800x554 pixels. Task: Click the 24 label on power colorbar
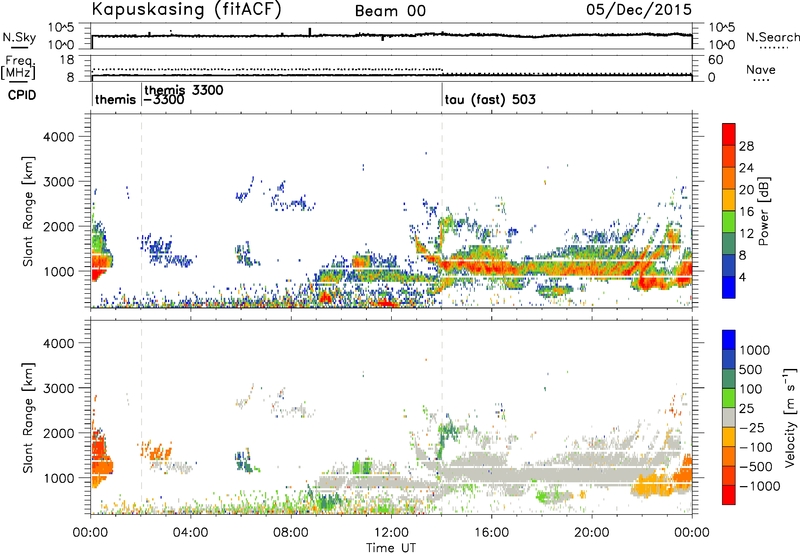tap(746, 168)
